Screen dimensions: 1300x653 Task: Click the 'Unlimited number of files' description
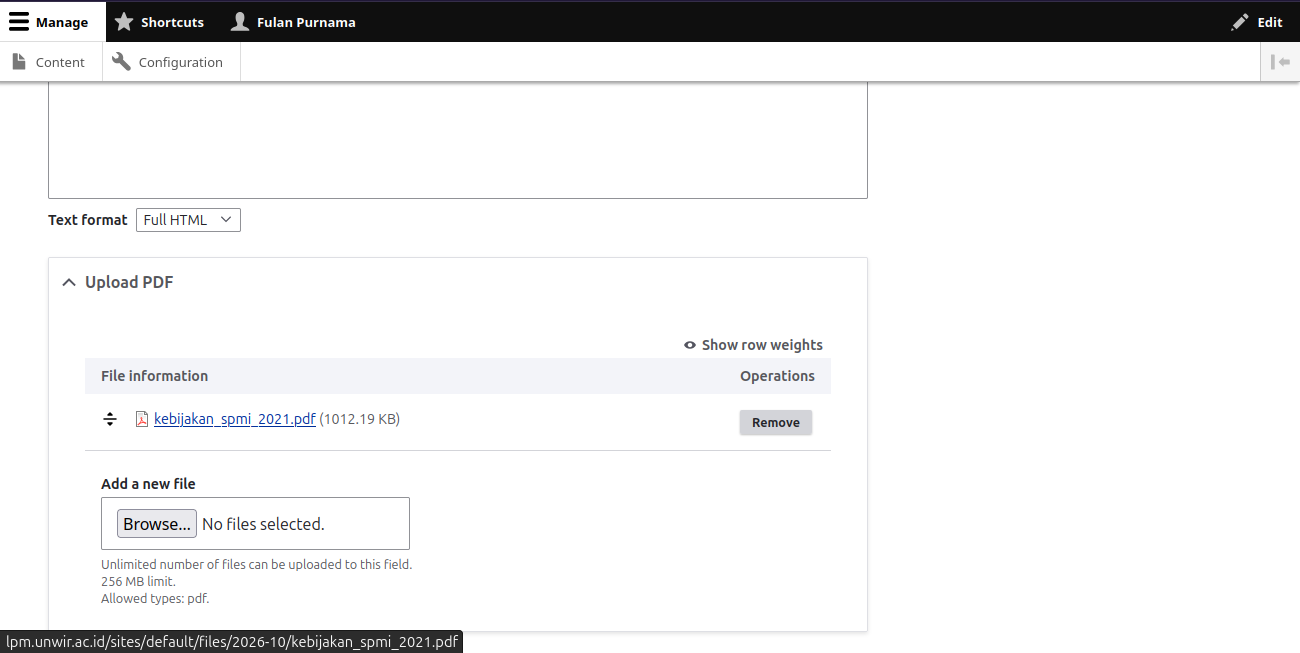[x=256, y=564]
